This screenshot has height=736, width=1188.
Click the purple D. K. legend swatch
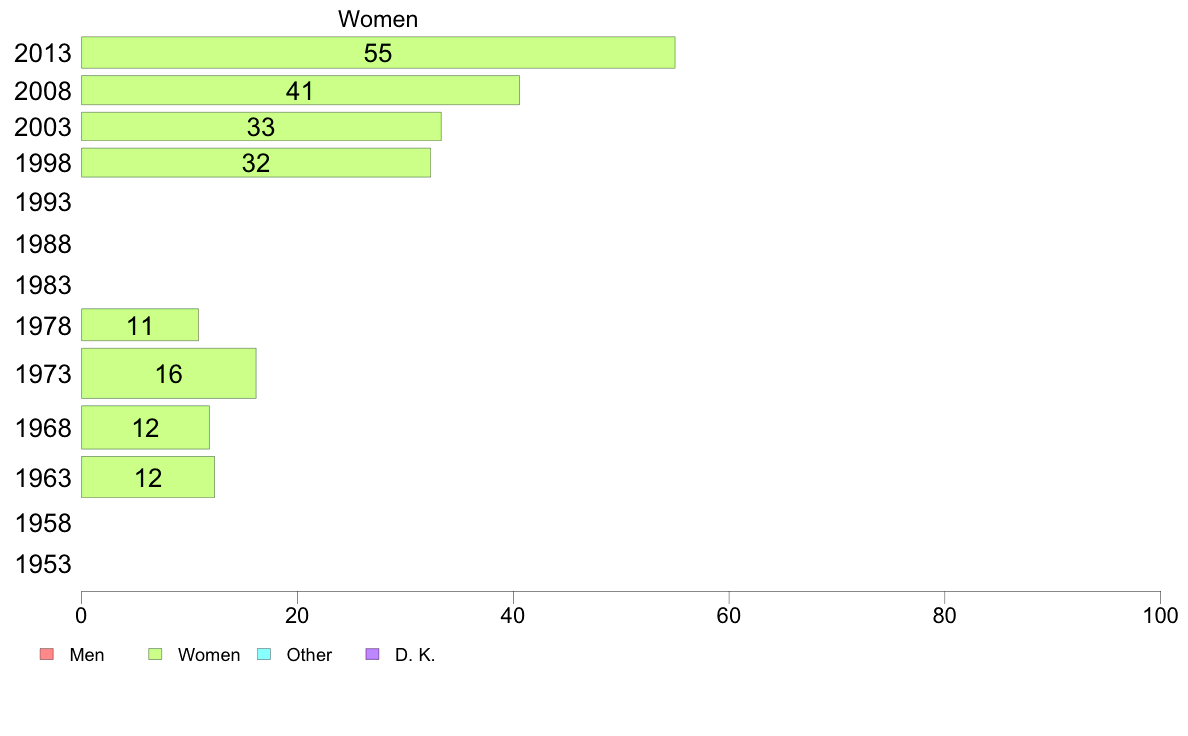372,654
